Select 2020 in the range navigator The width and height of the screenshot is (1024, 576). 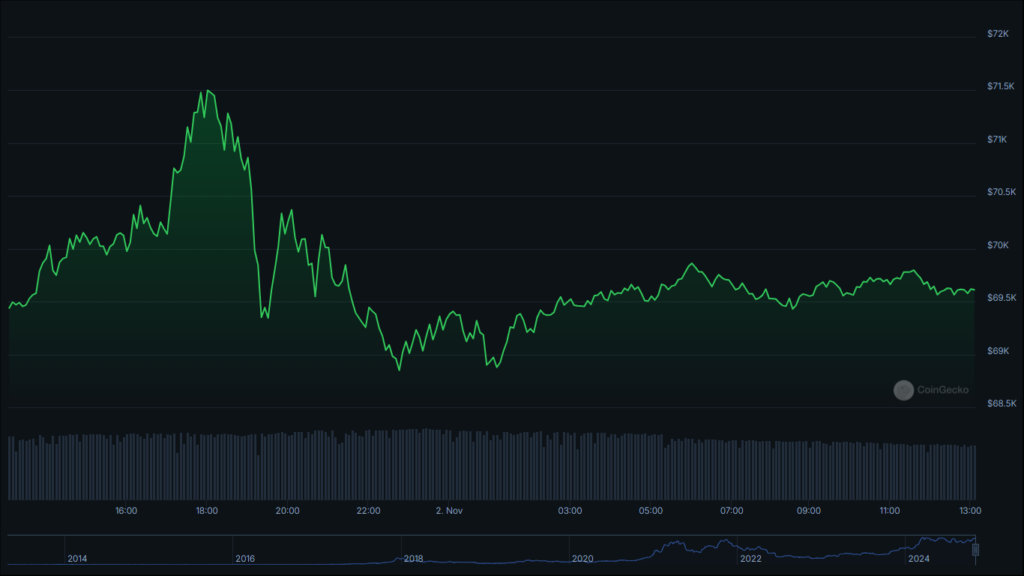[x=583, y=559]
